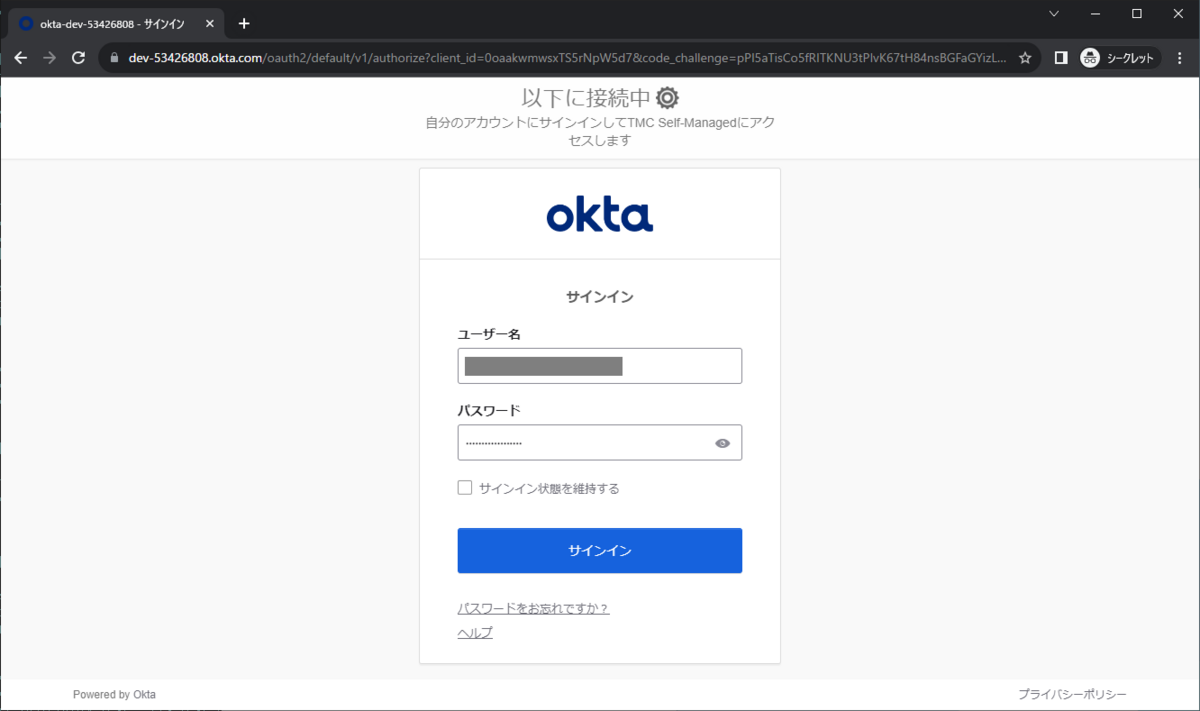The width and height of the screenshot is (1200, 711).
Task: Open パスワードをお忘れですか？ link
Action: point(533,608)
